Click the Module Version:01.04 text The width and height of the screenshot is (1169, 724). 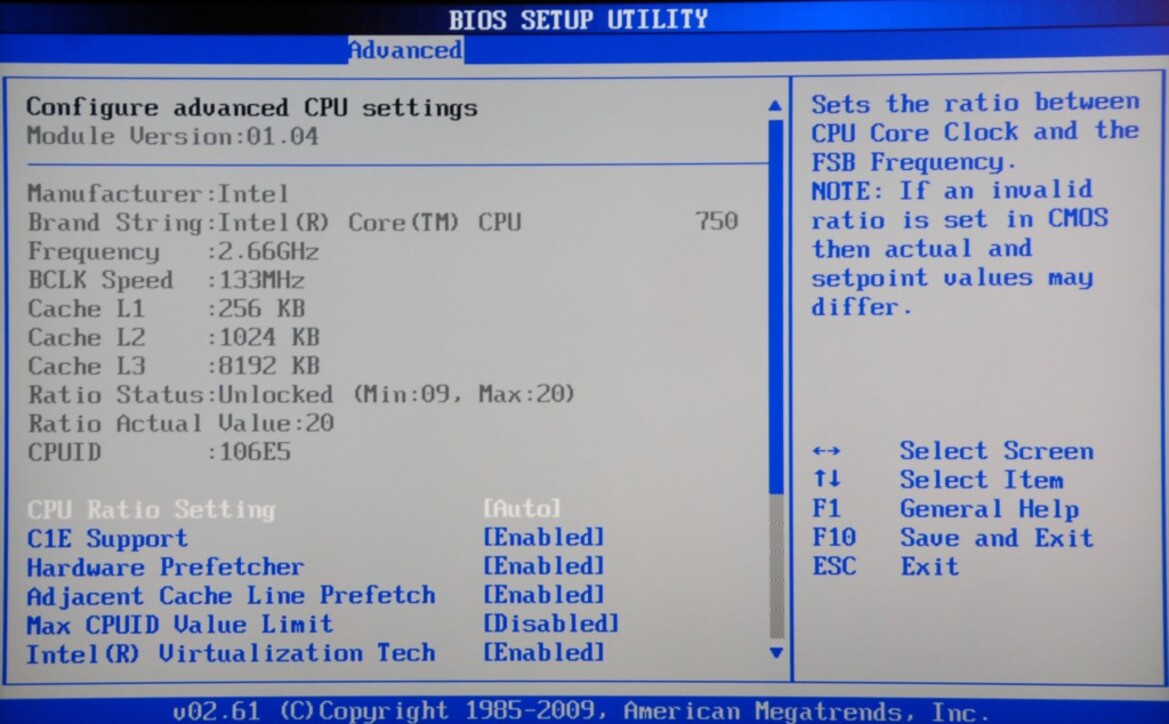click(172, 136)
